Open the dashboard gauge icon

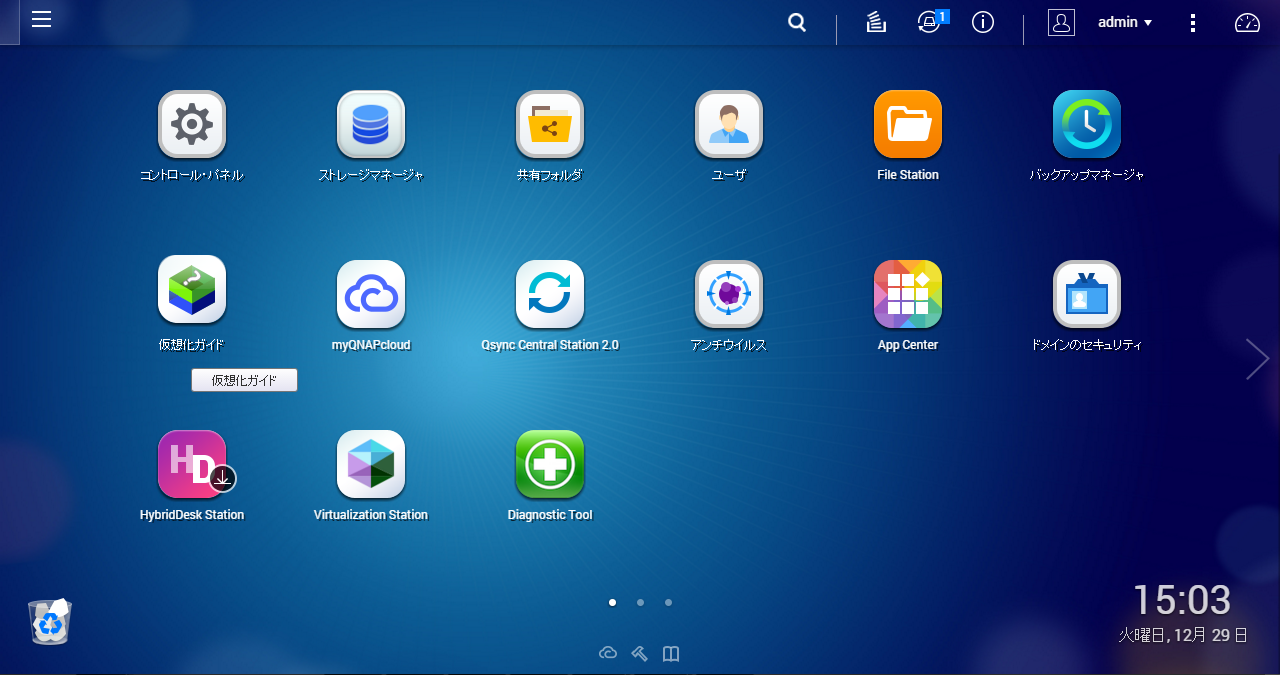[x=1247, y=22]
